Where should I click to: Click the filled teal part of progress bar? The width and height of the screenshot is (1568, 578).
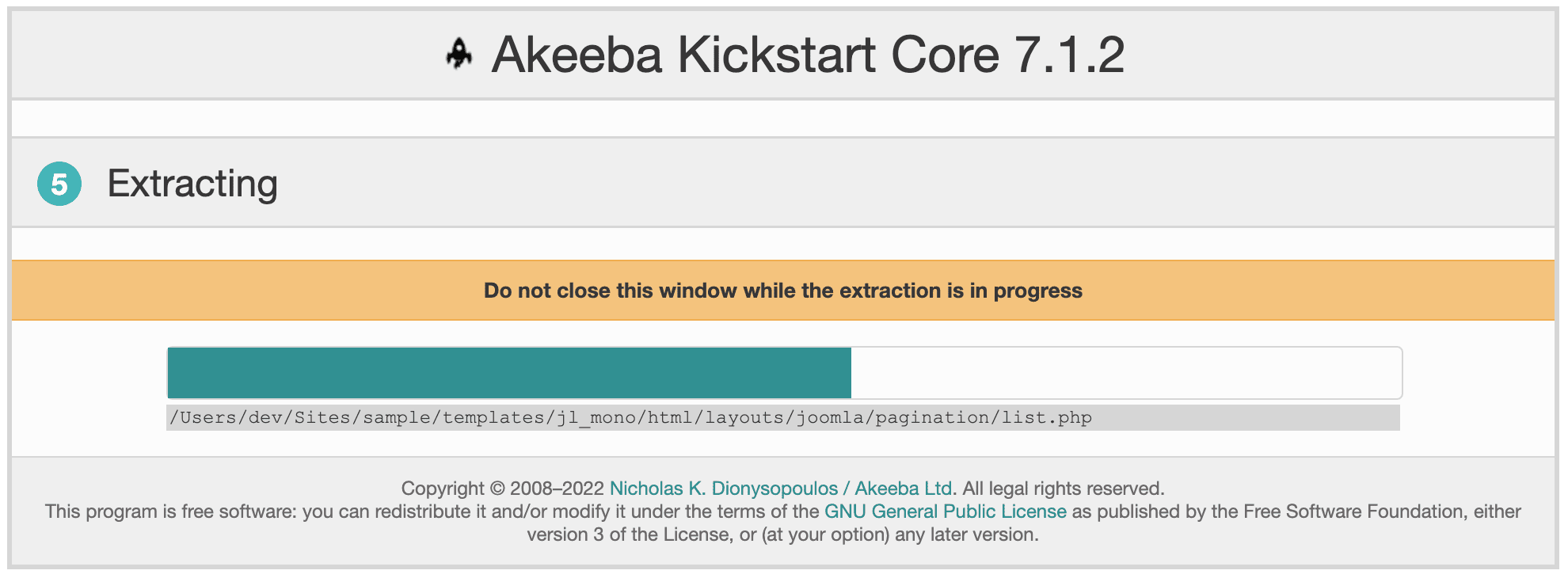[x=509, y=373]
